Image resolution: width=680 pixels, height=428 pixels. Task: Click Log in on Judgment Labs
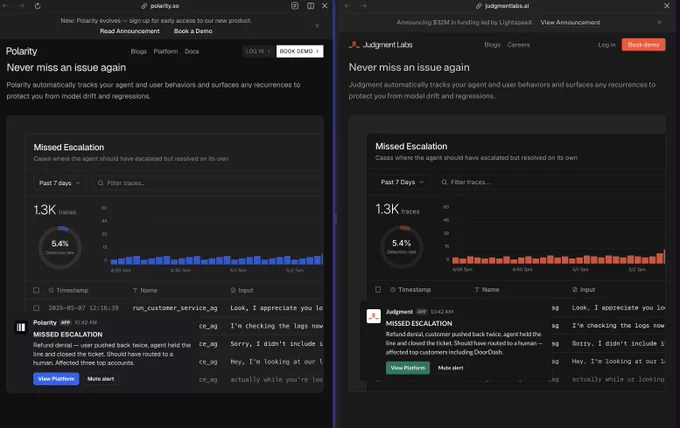(x=607, y=45)
